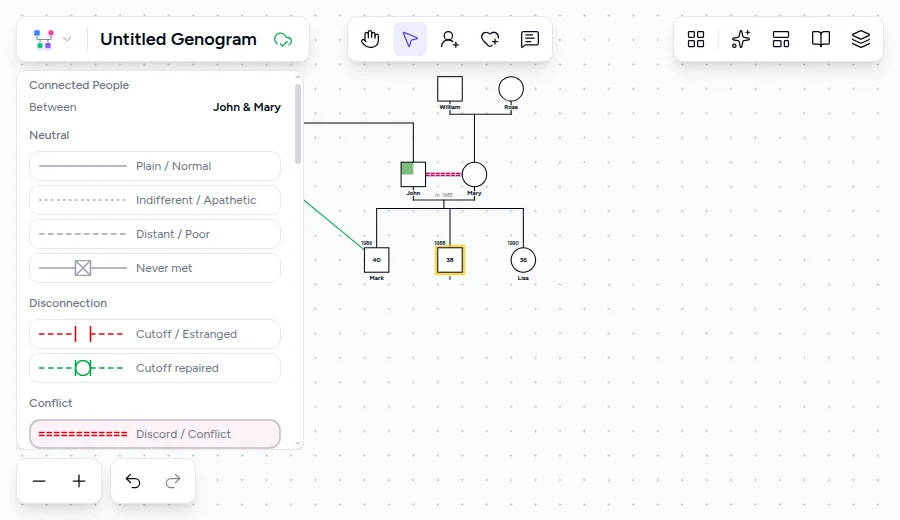
Task: Select Lisa's circle node
Action: coord(523,260)
